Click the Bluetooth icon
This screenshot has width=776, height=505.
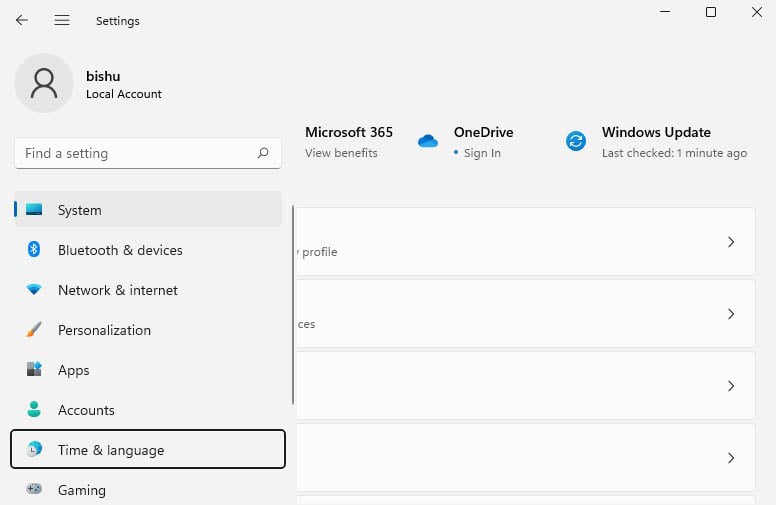tap(34, 249)
